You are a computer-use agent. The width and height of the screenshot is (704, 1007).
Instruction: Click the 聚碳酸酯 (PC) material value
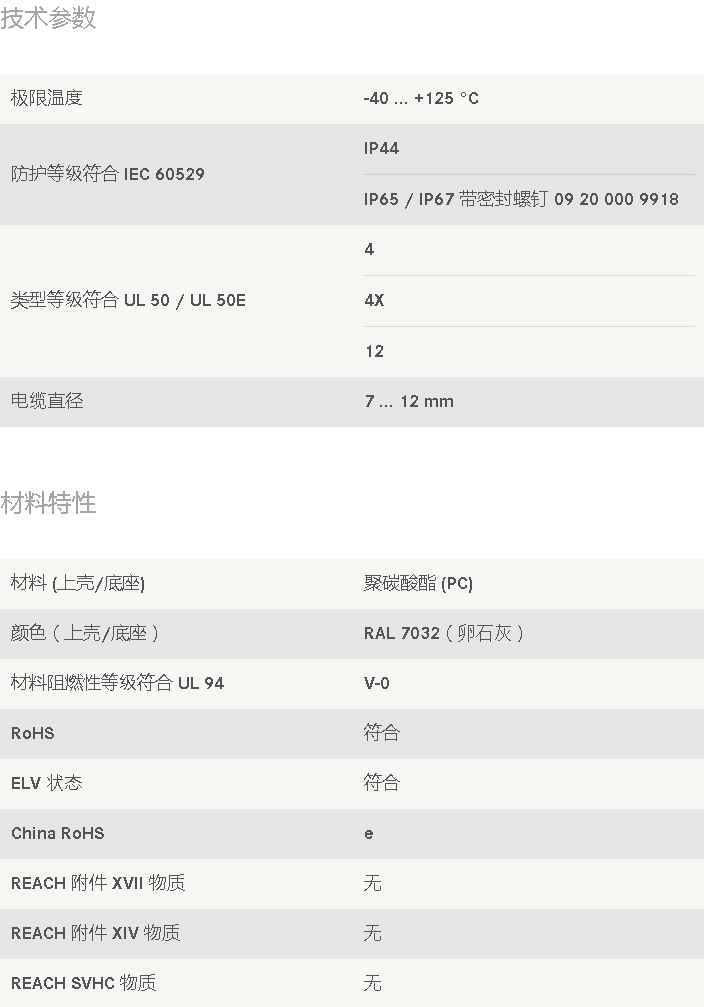pyautogui.click(x=418, y=583)
